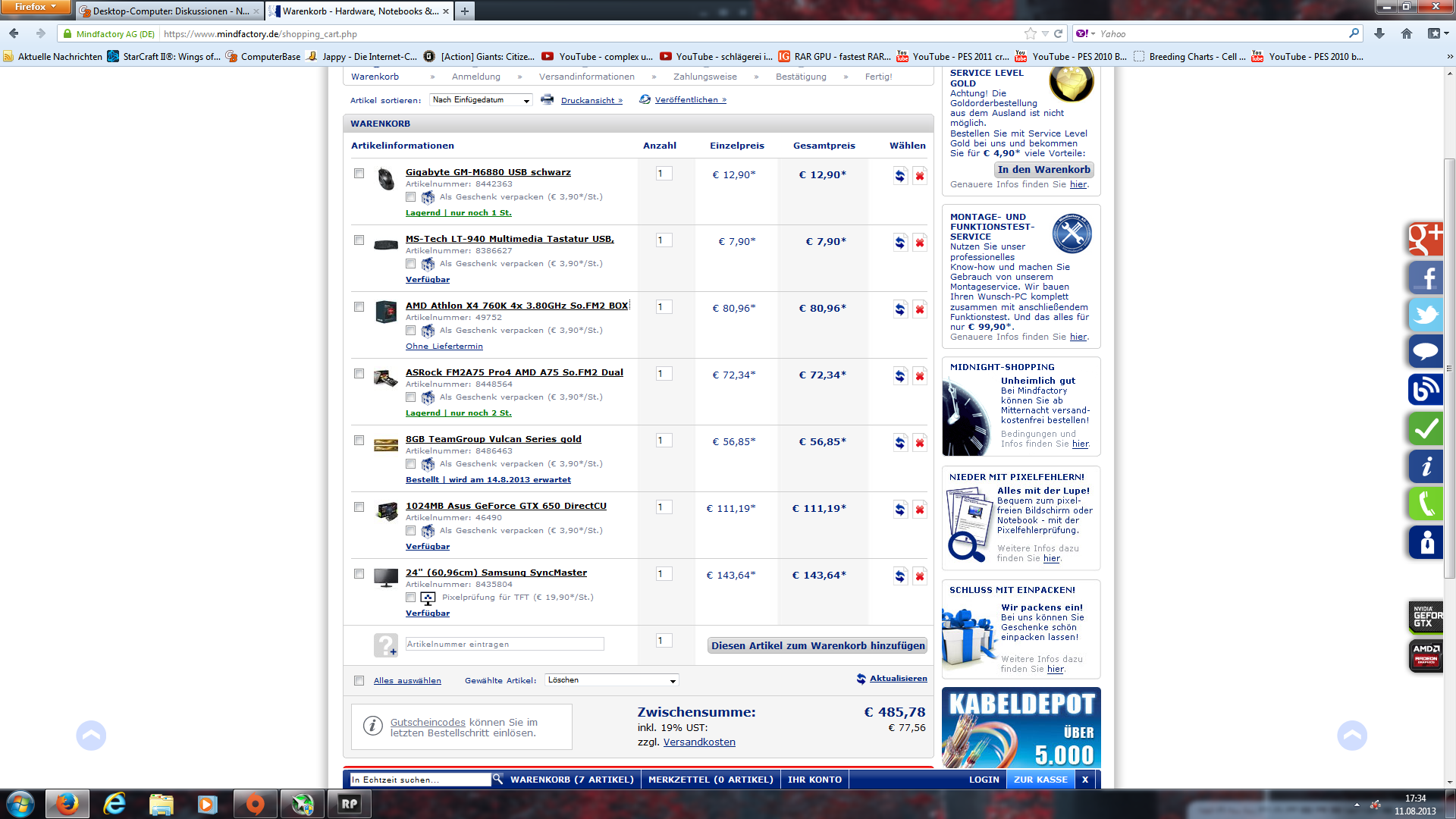Open the Windows Start menu
1456x819 pixels.
tap(20, 804)
